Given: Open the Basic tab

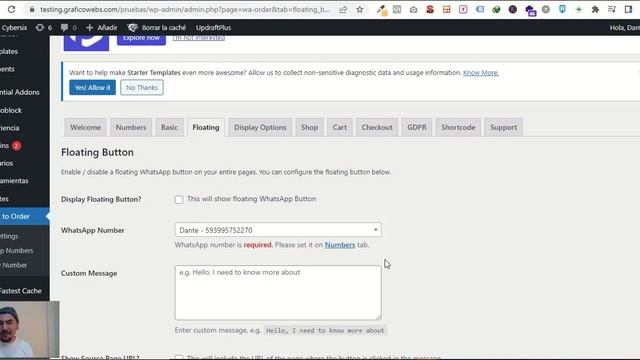Looking at the screenshot, I should click(169, 127).
